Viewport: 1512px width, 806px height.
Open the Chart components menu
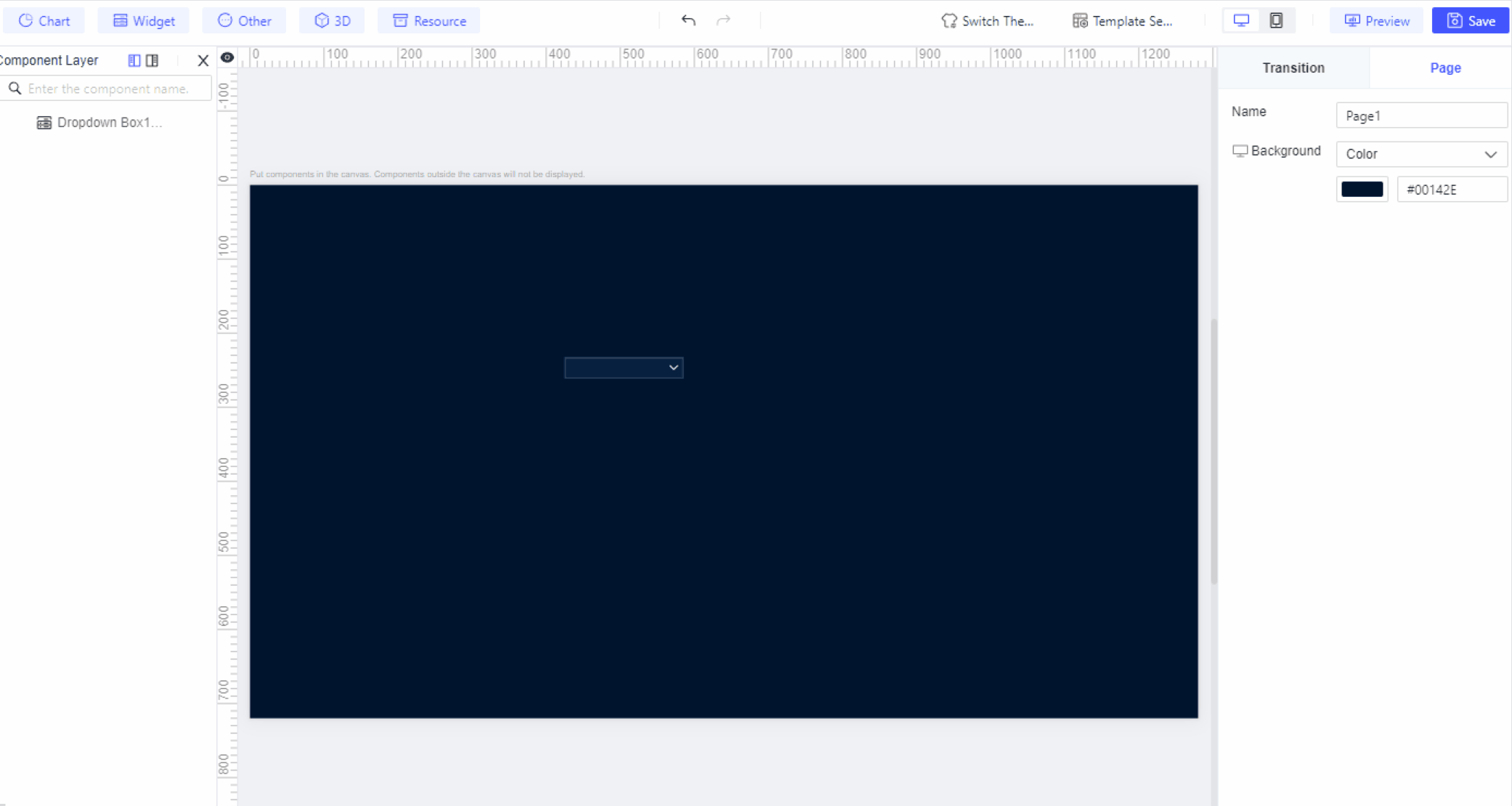(x=44, y=21)
